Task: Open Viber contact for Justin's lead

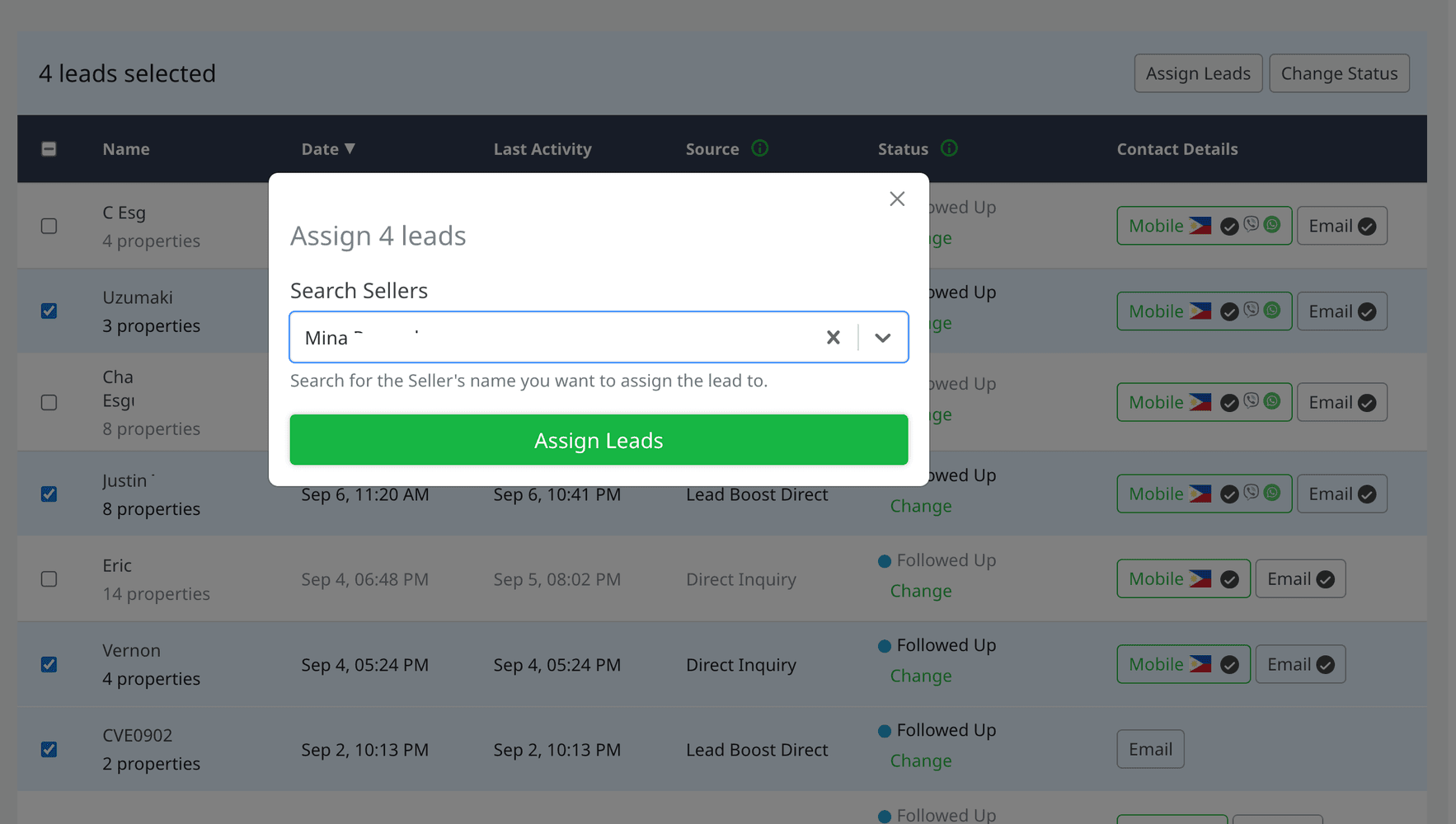Action: coord(1252,493)
